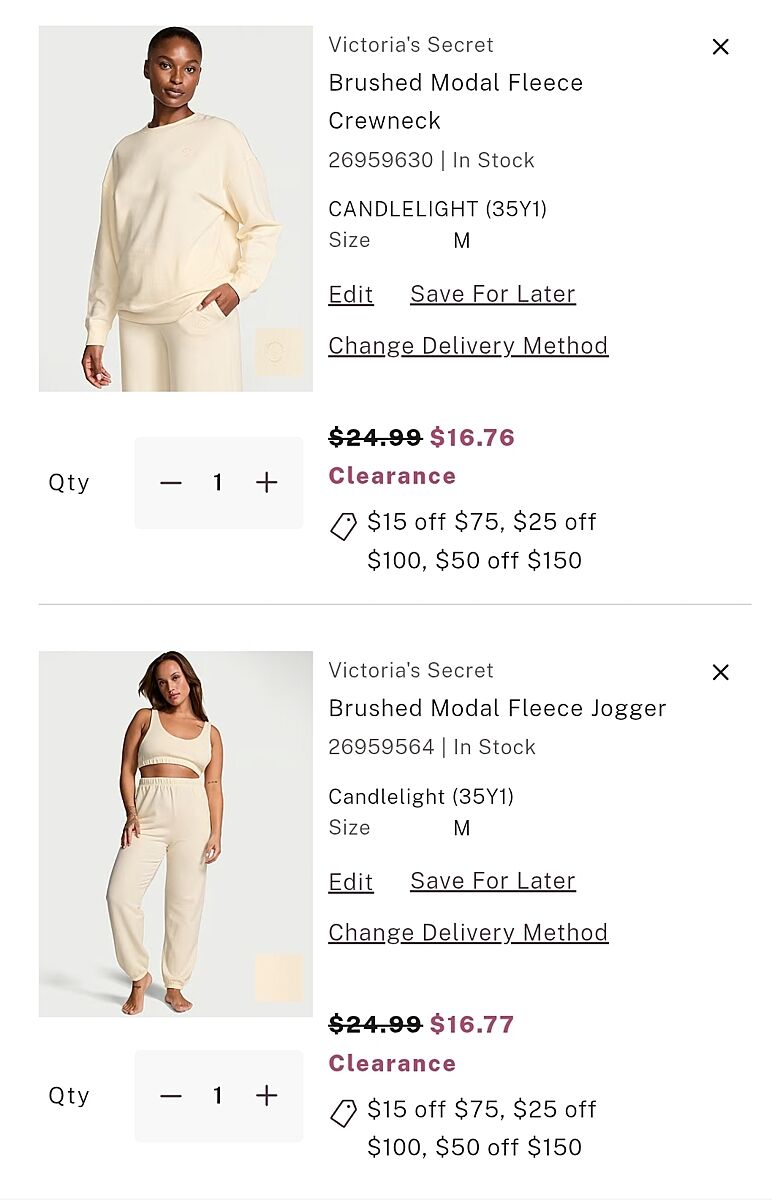Open the Brushed Modal Fleece Jogger title

(497, 708)
